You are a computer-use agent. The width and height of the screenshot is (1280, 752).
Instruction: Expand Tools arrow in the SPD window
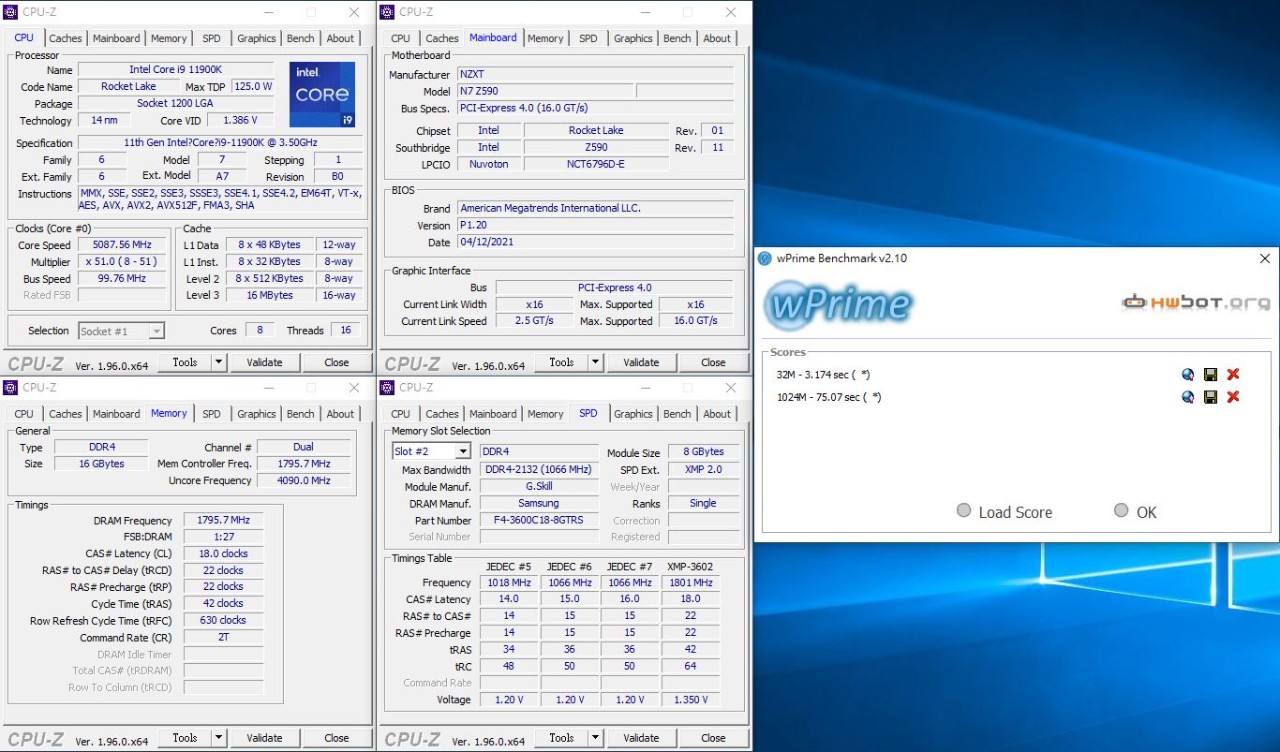click(595, 738)
